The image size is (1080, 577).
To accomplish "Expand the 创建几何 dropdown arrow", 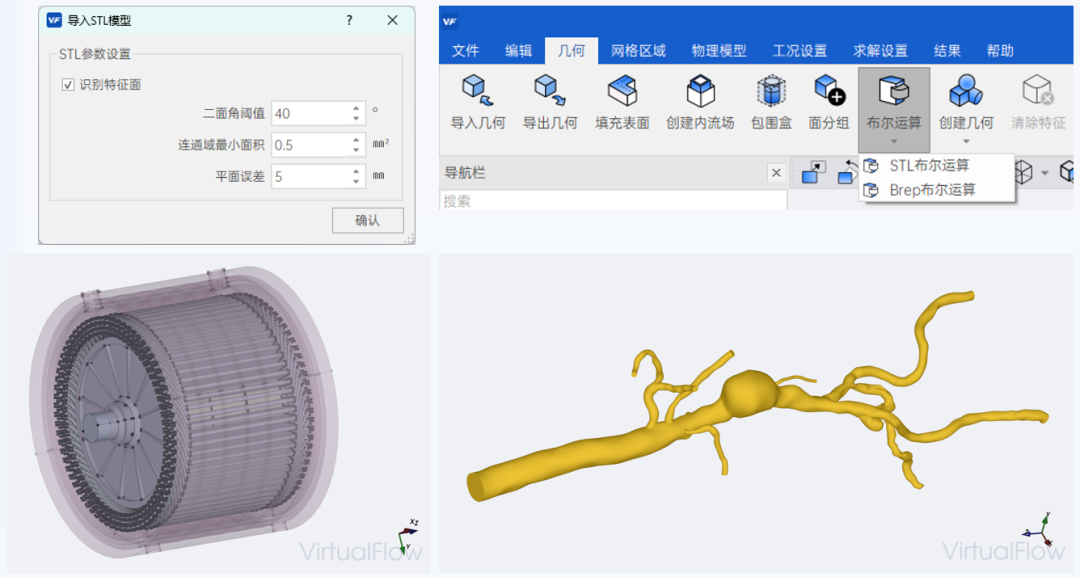I will 966,142.
